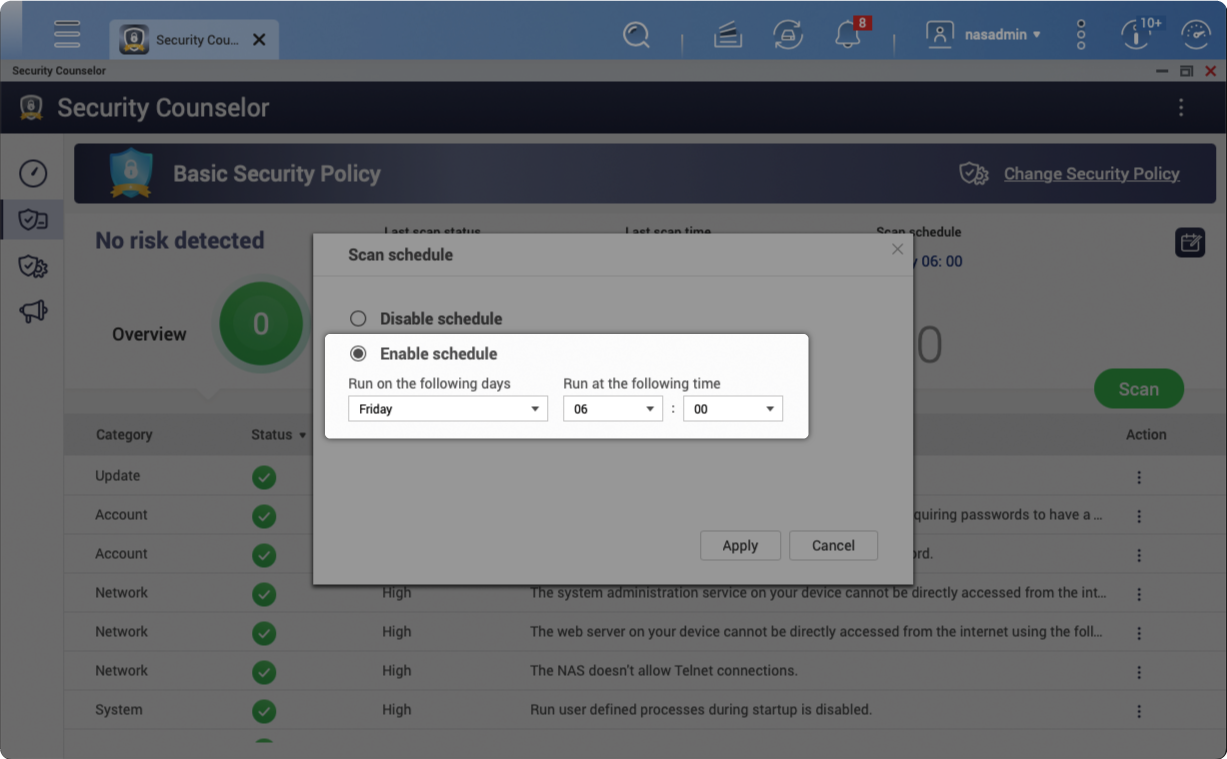
Task: Expand the Friday day dropdown
Action: pos(447,409)
